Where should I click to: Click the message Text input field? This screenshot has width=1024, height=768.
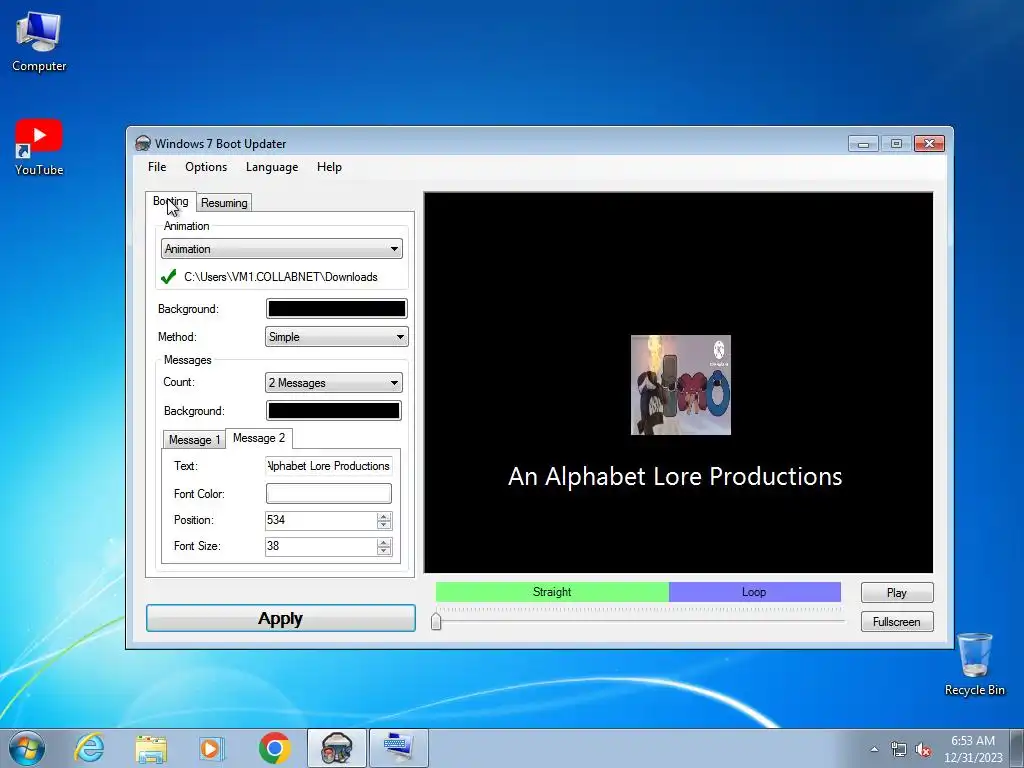point(328,466)
